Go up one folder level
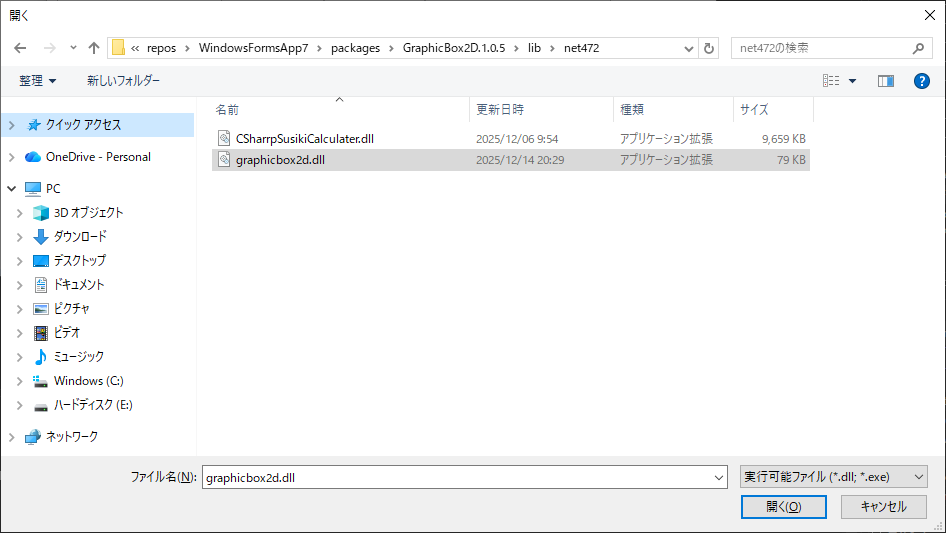 tap(94, 48)
